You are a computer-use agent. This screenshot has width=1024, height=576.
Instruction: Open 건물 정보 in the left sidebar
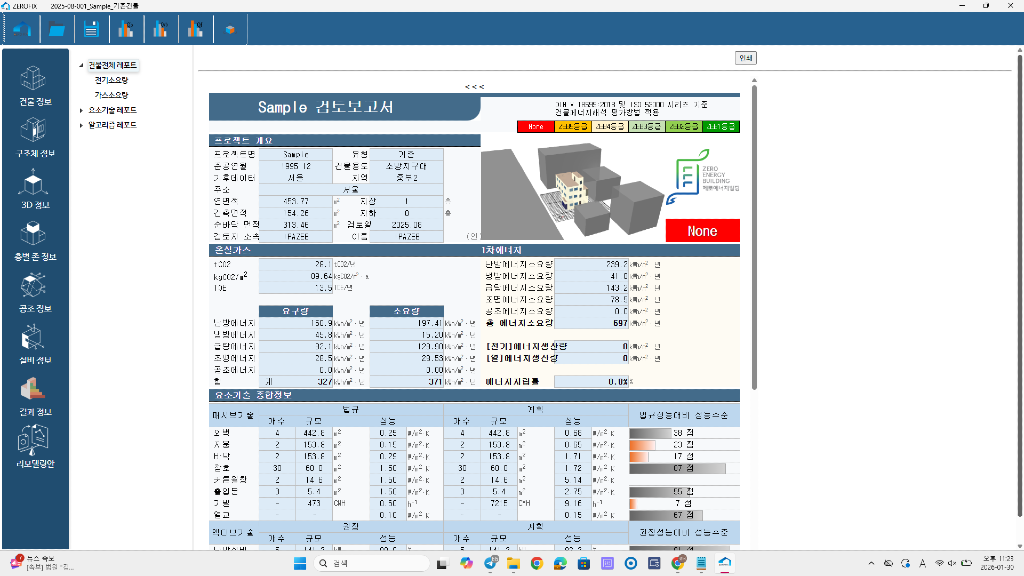35,86
